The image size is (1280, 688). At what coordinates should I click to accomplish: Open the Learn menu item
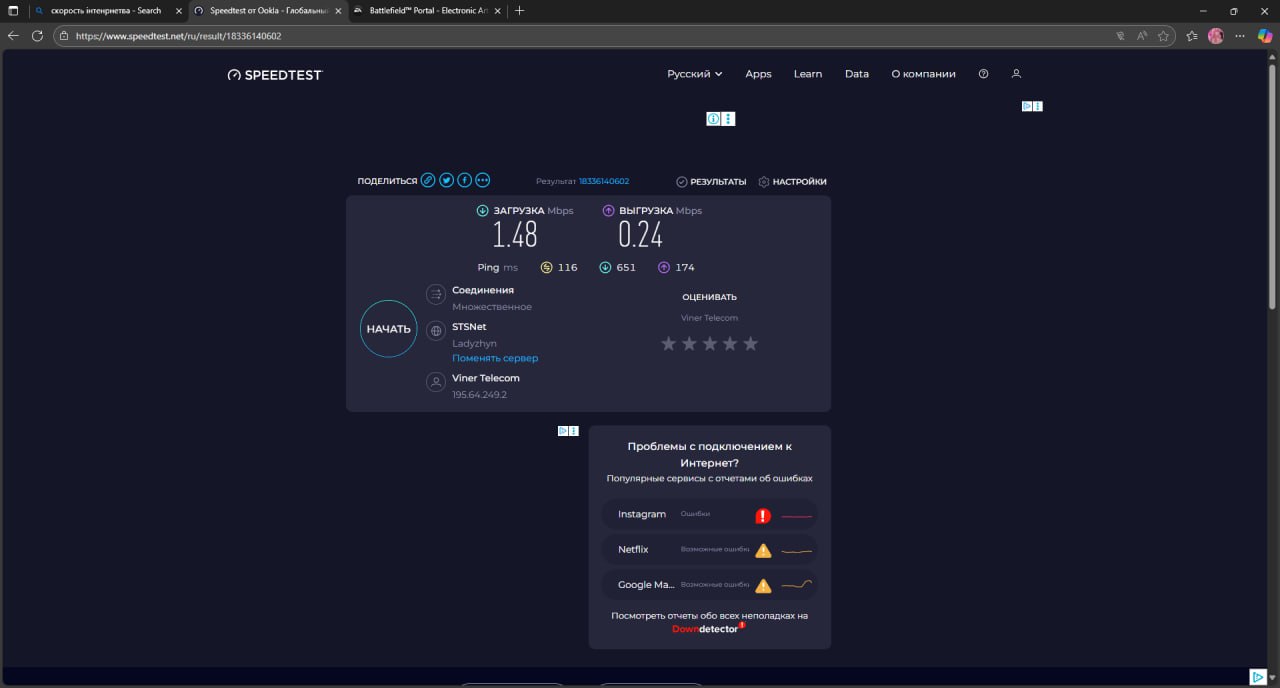808,74
